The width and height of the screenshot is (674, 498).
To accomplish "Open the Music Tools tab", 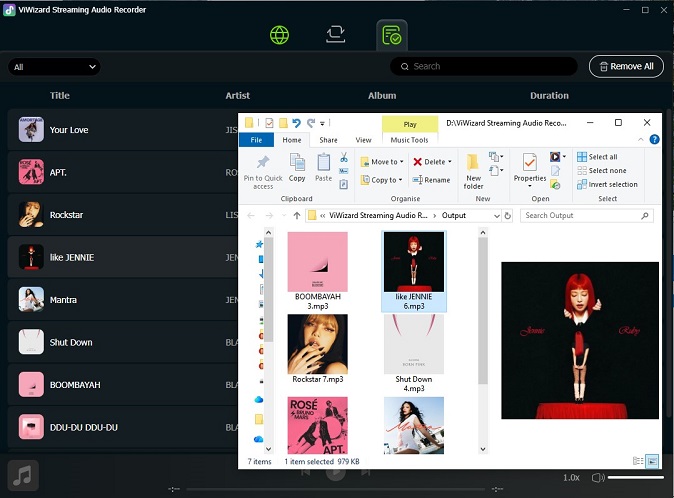I will 409,140.
